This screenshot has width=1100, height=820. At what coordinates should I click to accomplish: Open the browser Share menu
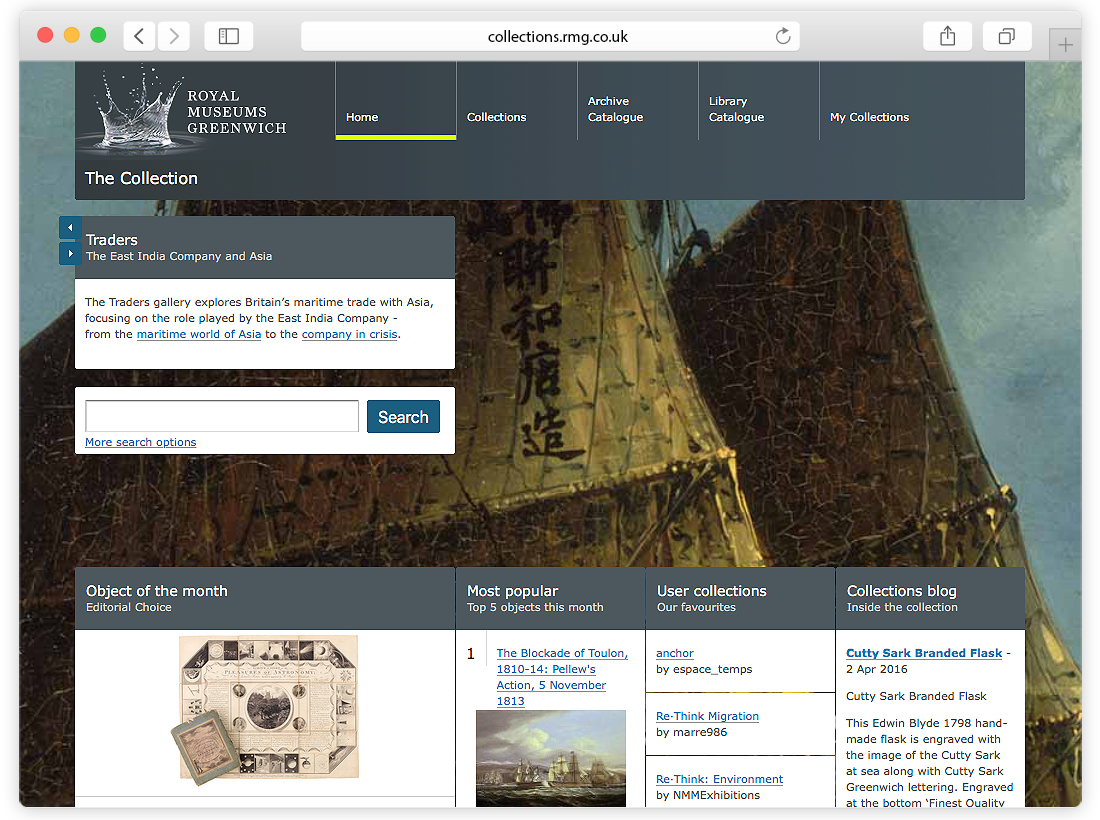pyautogui.click(x=947, y=36)
